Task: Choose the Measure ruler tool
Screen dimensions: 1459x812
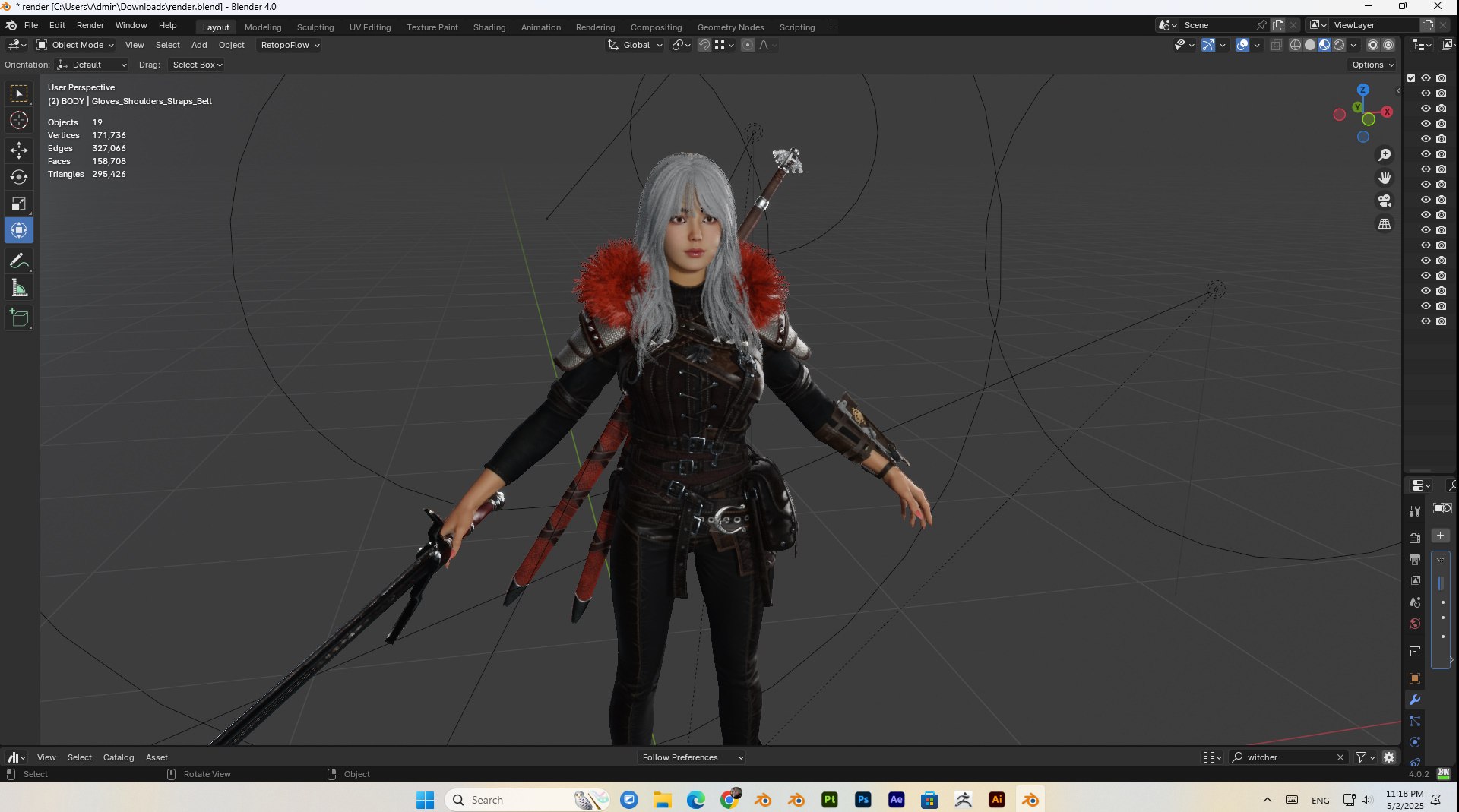Action: (x=19, y=288)
